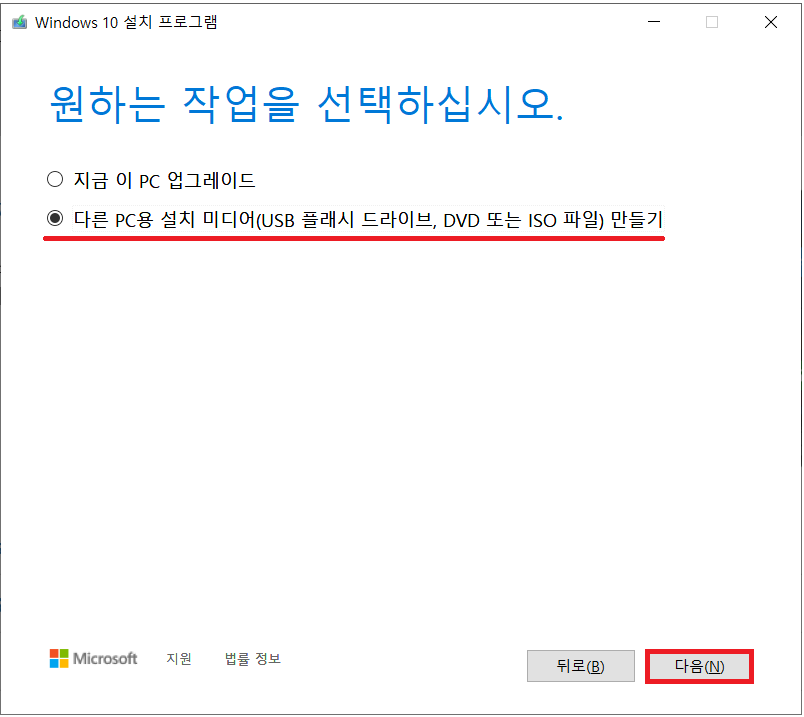Screen dimensions: 804x717
Task: Select '다른 PC용 설치 미디어 만들기' radio button
Action: pos(55,218)
